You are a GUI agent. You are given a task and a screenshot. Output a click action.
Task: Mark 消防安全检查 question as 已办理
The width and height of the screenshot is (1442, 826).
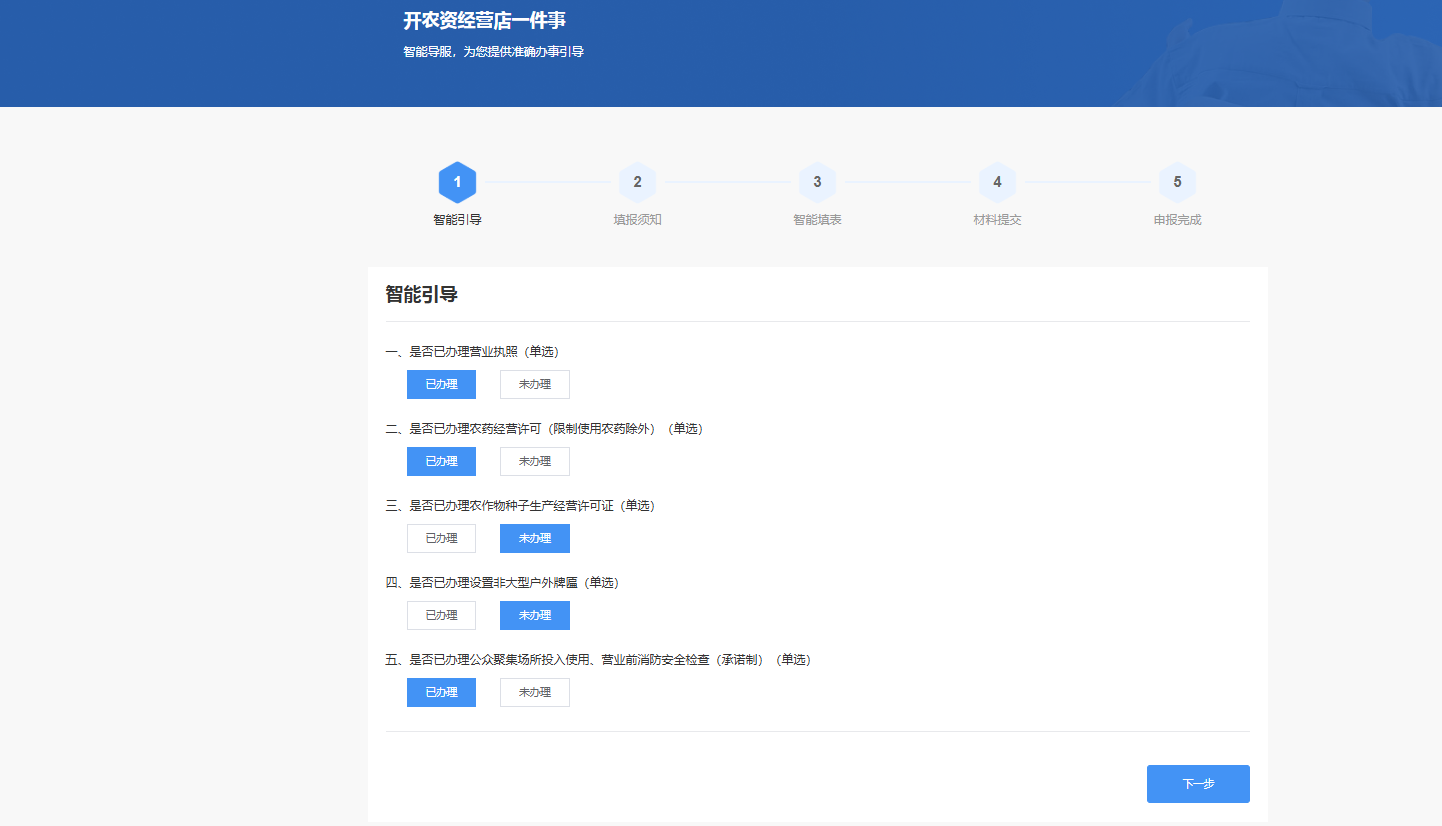tap(441, 693)
